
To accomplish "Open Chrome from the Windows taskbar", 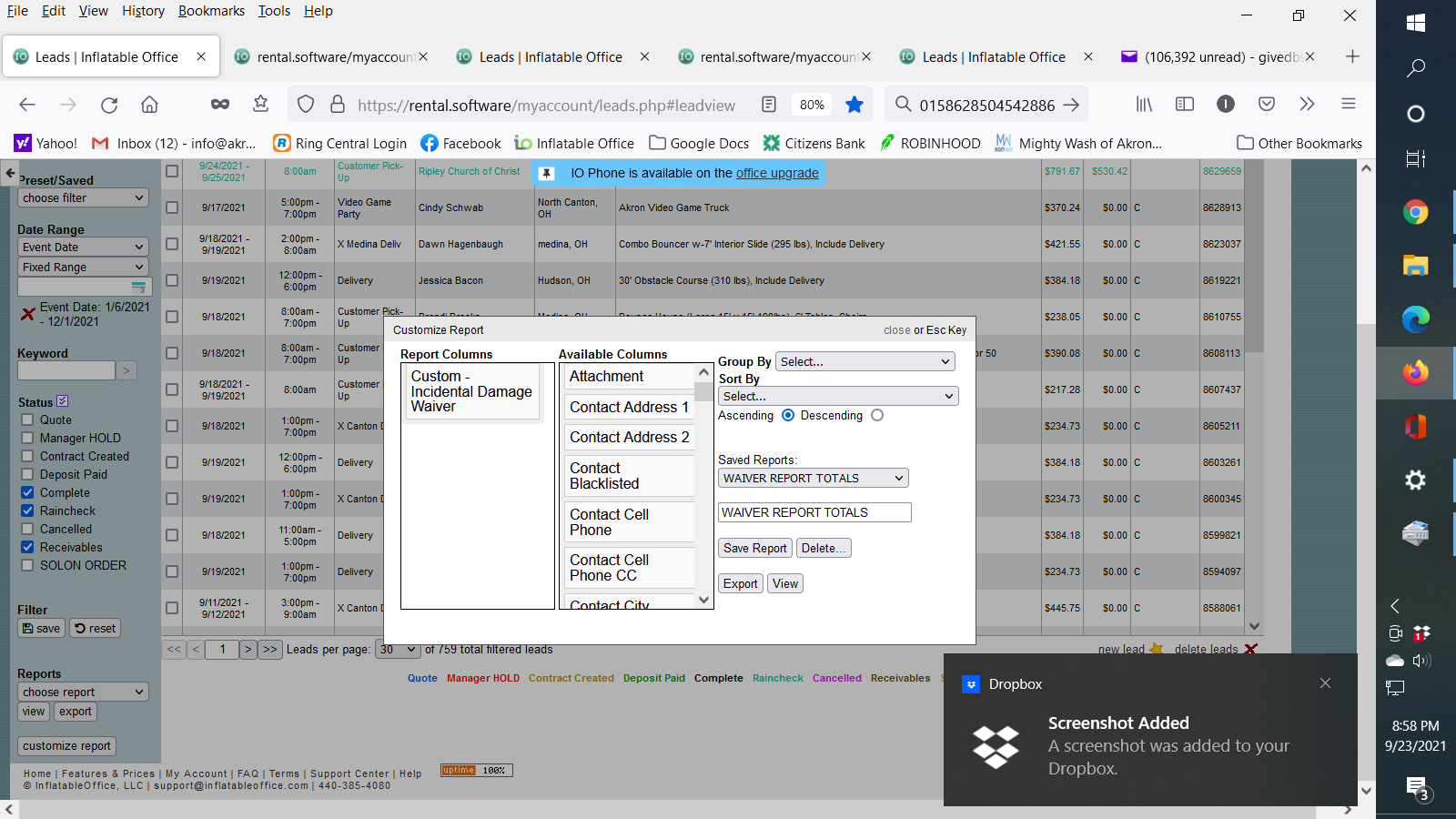I will (1415, 213).
